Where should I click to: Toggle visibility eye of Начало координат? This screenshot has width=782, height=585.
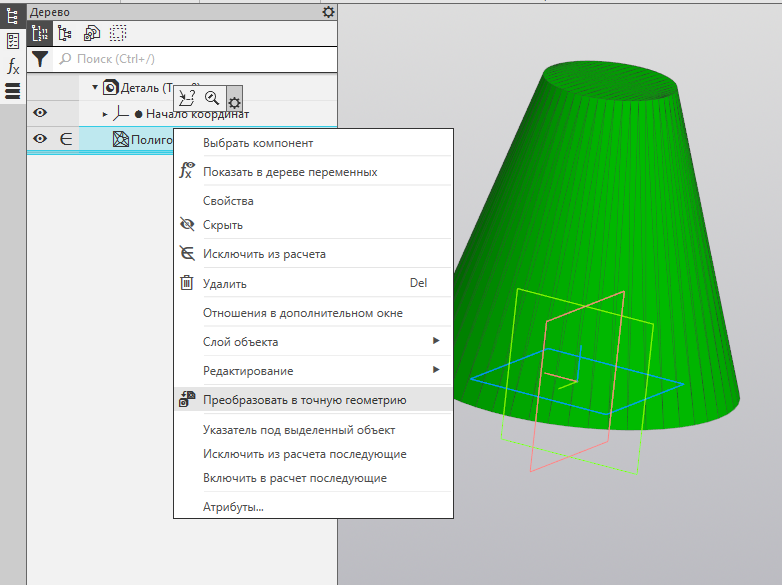40,113
